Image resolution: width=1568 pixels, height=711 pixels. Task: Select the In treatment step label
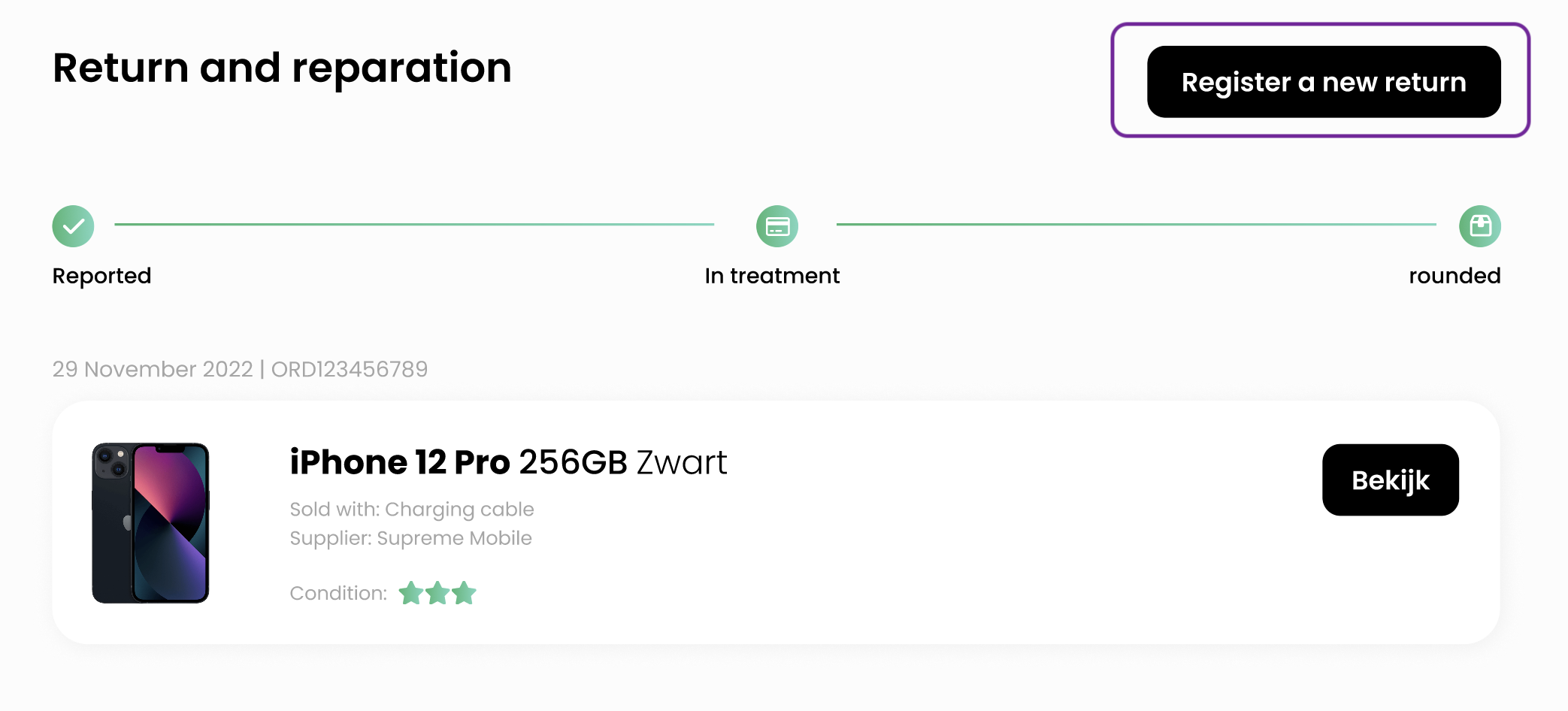[772, 276]
